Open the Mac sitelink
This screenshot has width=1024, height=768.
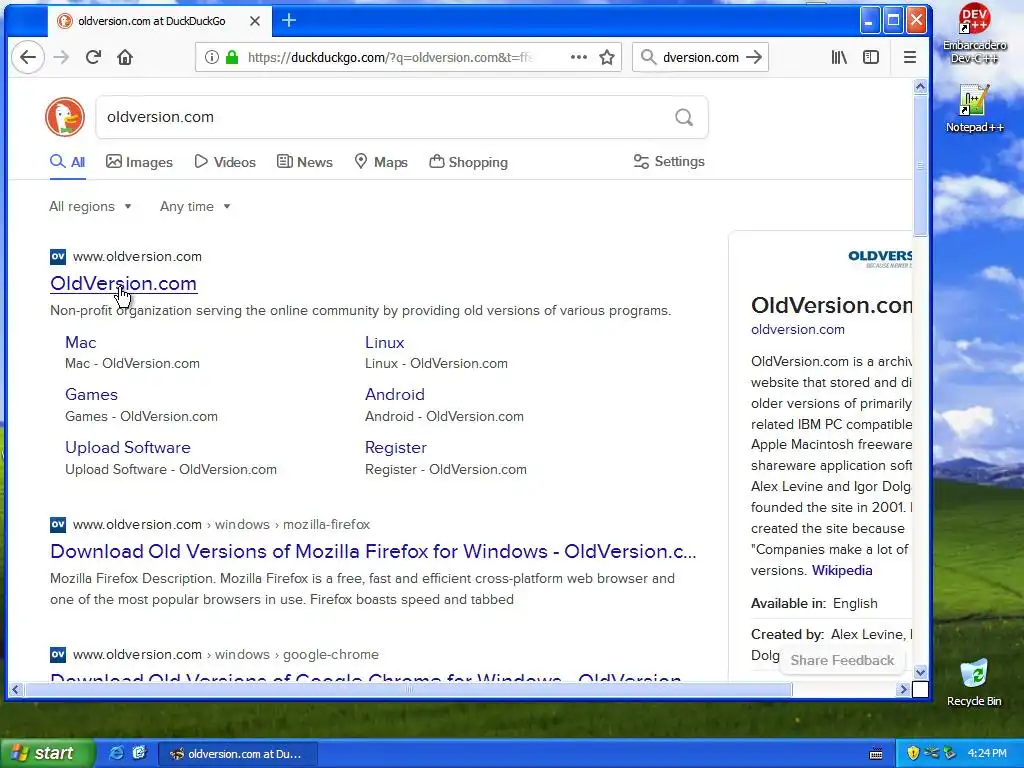coord(80,342)
